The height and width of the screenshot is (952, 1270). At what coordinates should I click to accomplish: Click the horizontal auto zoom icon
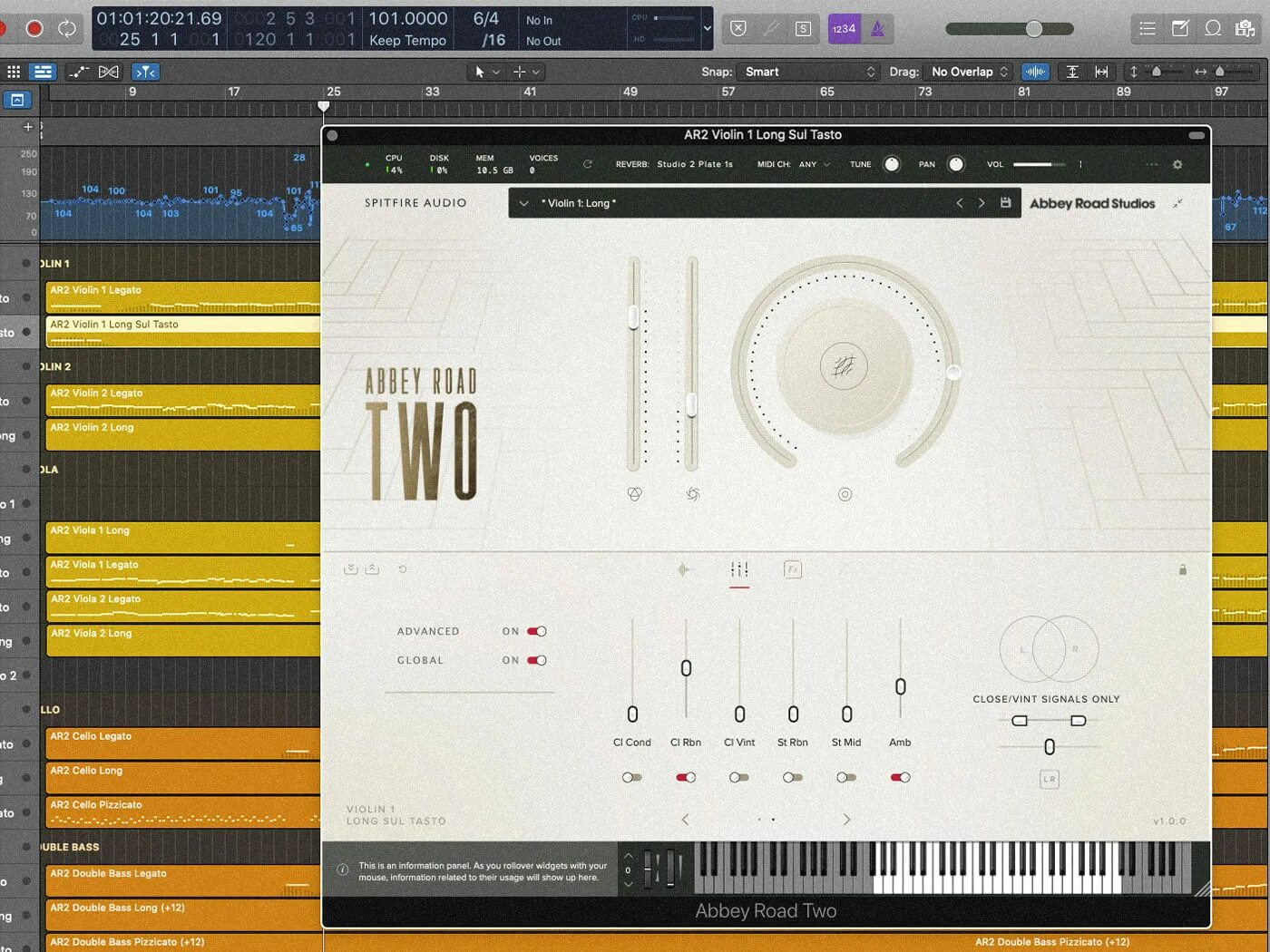pos(1101,72)
